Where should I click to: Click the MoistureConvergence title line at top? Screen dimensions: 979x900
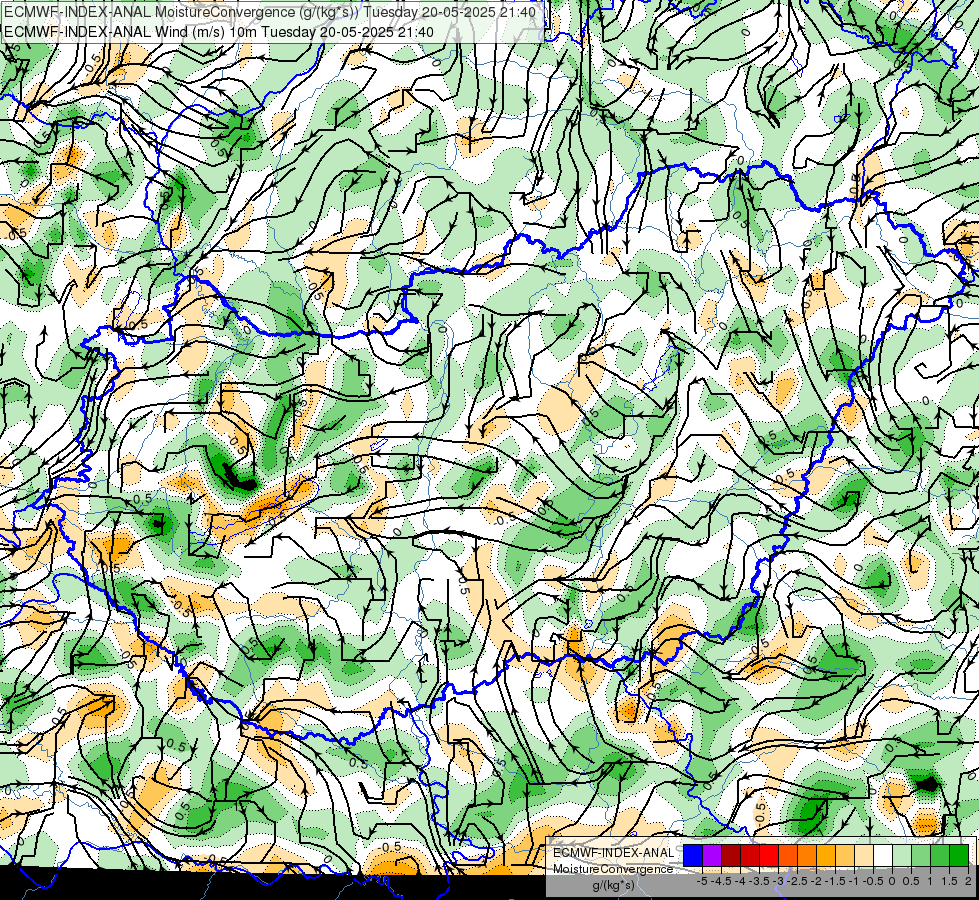point(270,12)
